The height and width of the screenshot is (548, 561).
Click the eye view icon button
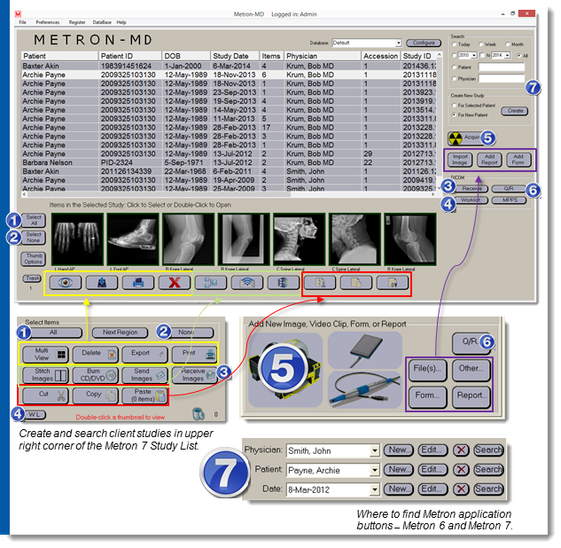click(x=65, y=283)
